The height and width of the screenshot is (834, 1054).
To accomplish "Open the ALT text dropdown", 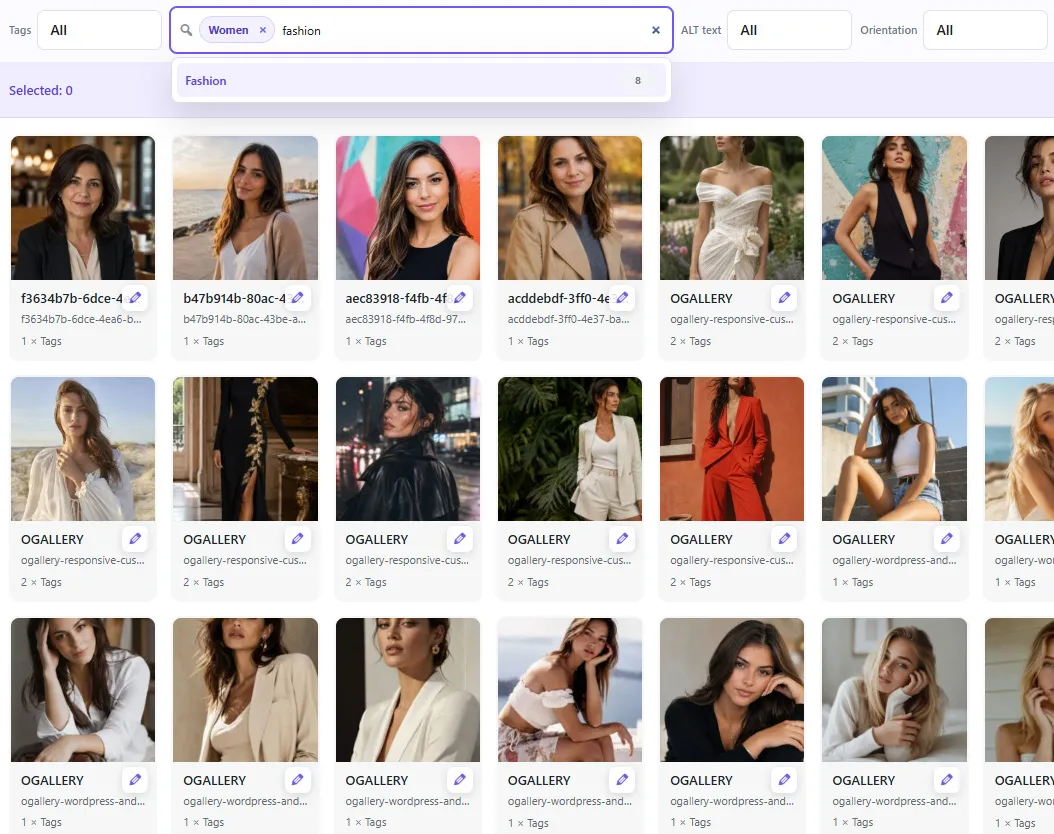I will coord(789,30).
